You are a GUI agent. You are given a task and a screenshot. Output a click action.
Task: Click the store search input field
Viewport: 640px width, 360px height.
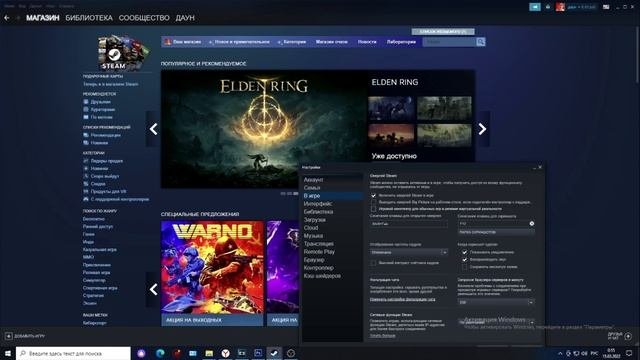(449, 42)
